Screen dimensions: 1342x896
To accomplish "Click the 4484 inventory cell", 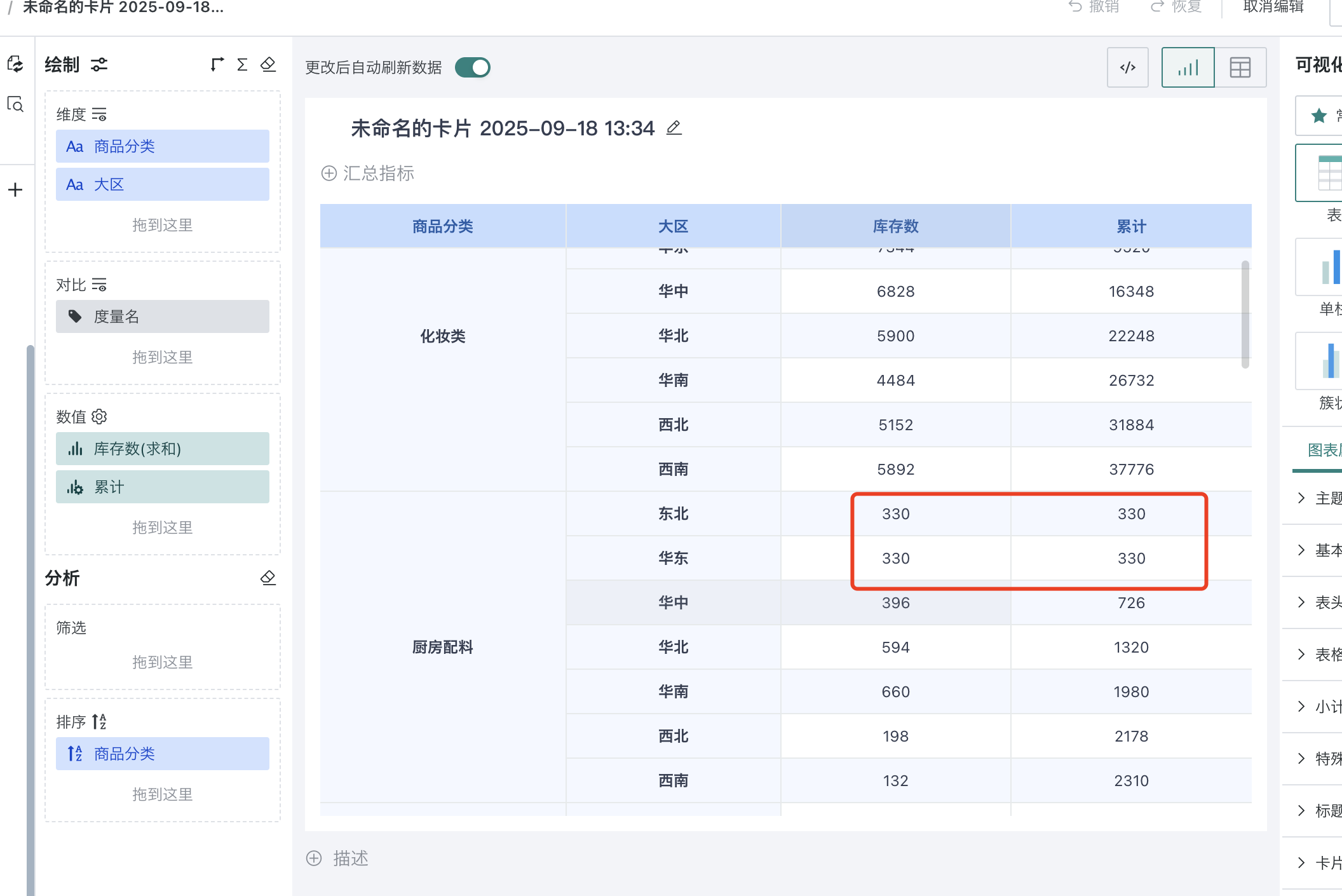I will tap(896, 380).
